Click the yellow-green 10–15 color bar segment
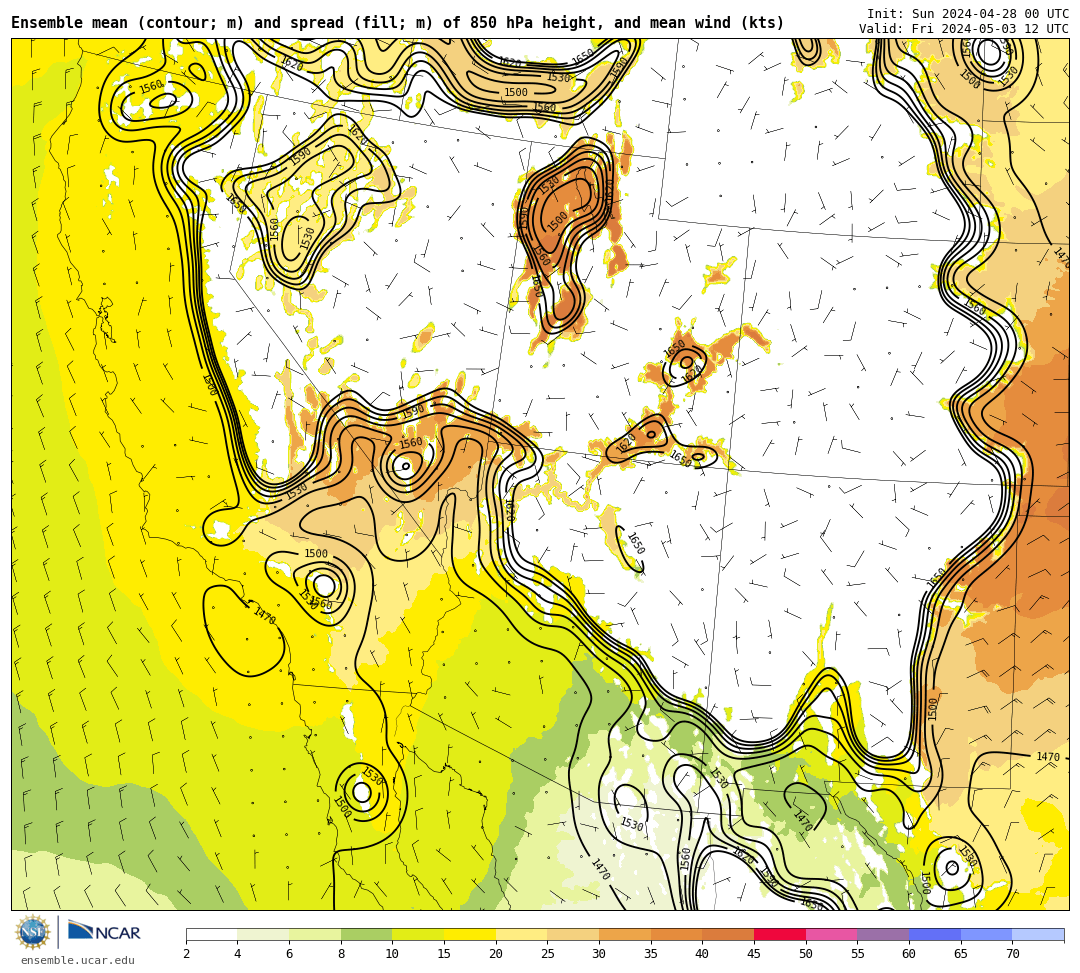This screenshot has width=1080, height=973. pos(418,934)
